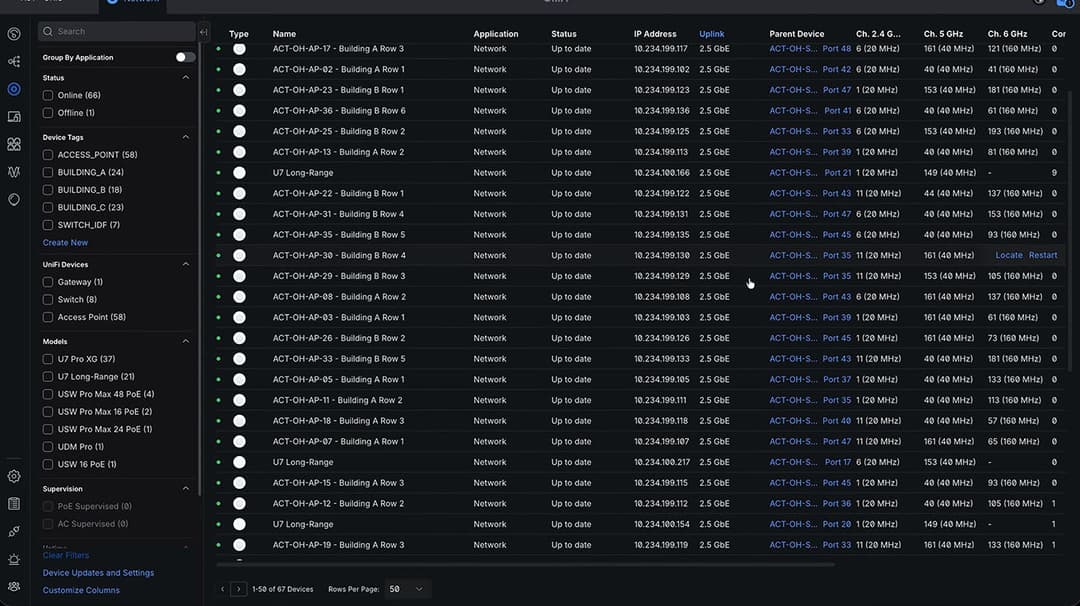Image resolution: width=1080 pixels, height=606 pixels.
Task: Sort by the Name column header
Action: 284,34
